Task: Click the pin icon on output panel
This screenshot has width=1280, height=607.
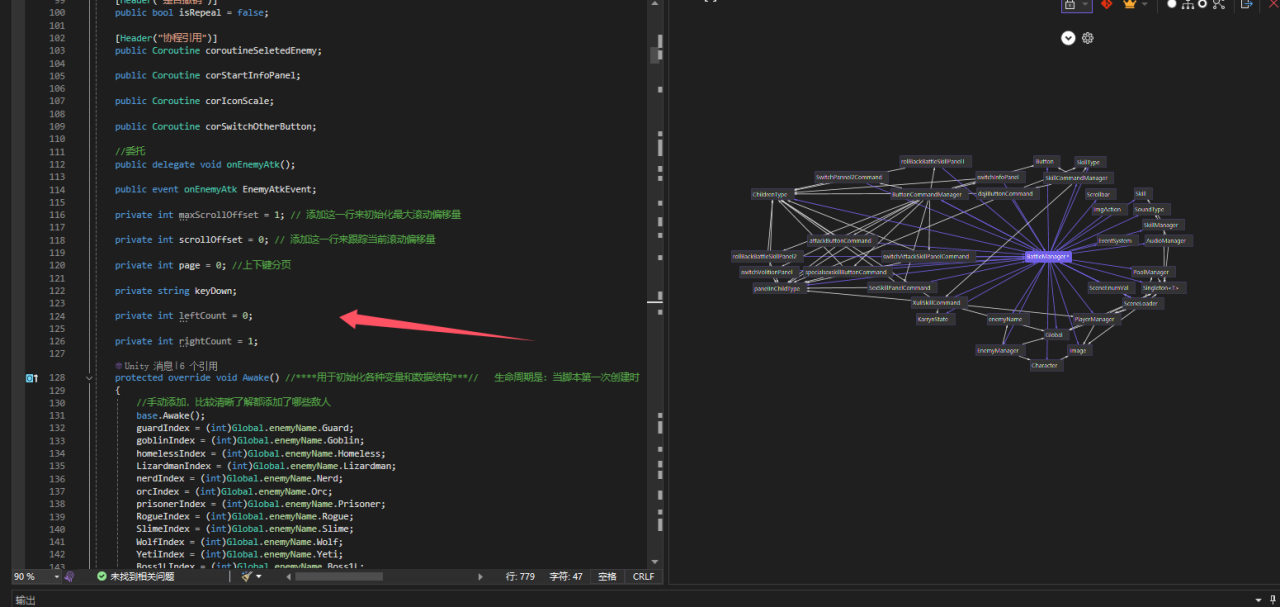Action: [x=1272, y=599]
